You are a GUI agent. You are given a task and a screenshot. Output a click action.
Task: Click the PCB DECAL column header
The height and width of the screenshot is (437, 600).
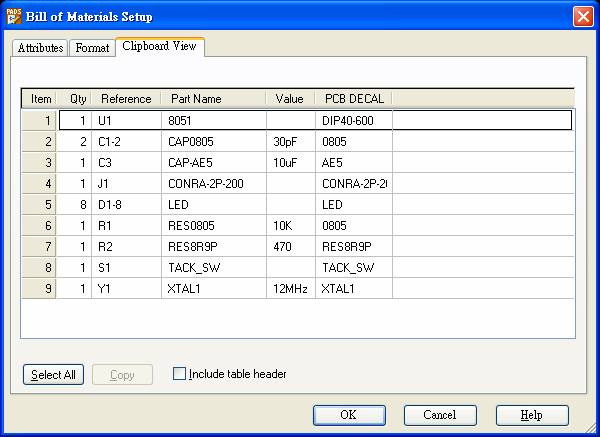coord(353,99)
